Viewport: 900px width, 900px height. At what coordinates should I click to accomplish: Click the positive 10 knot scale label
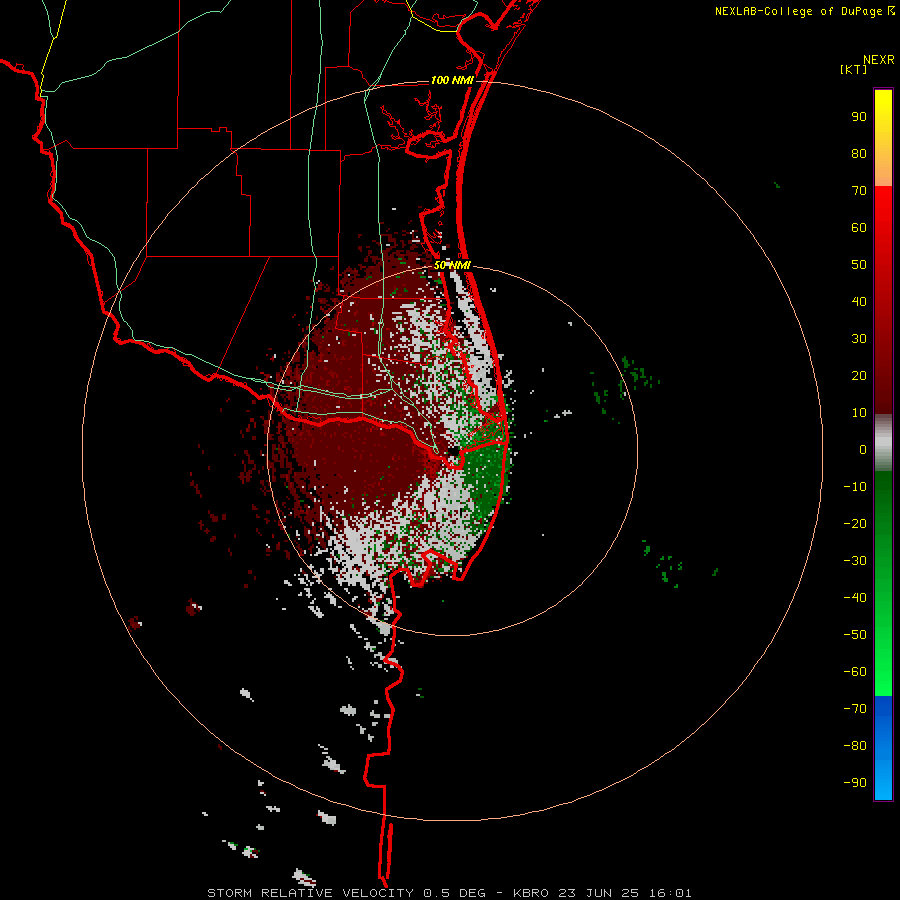tap(859, 413)
